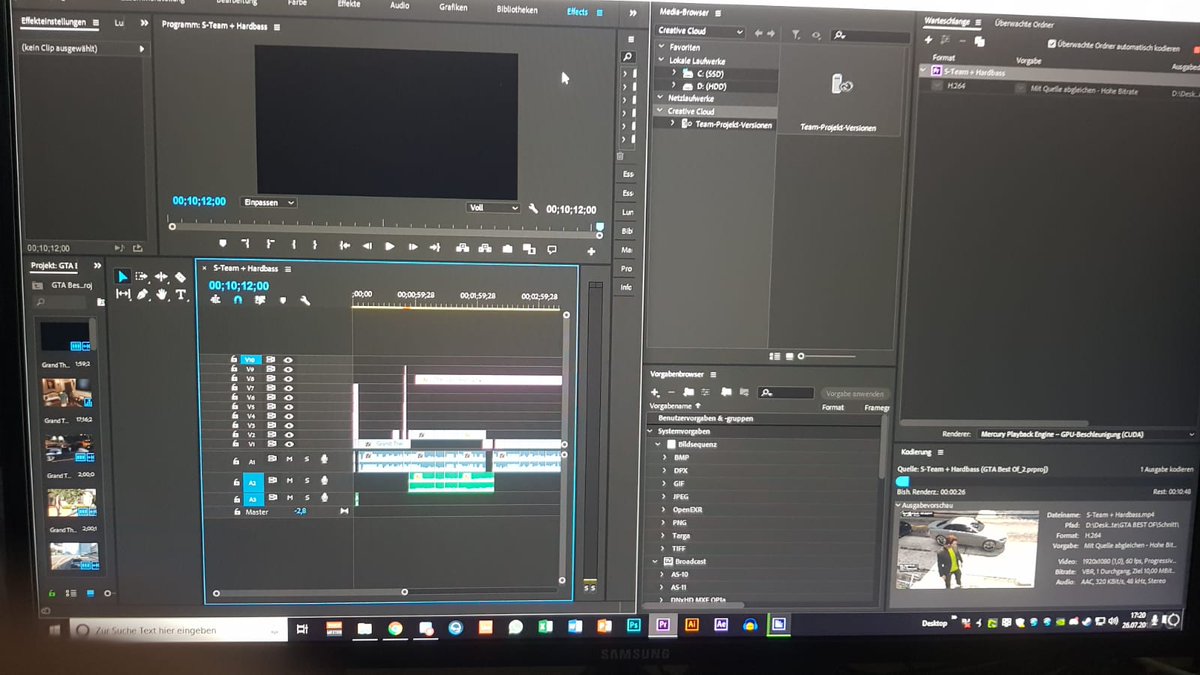Click Media-Browser back arrow
The image size is (1200, 675).
click(758, 33)
